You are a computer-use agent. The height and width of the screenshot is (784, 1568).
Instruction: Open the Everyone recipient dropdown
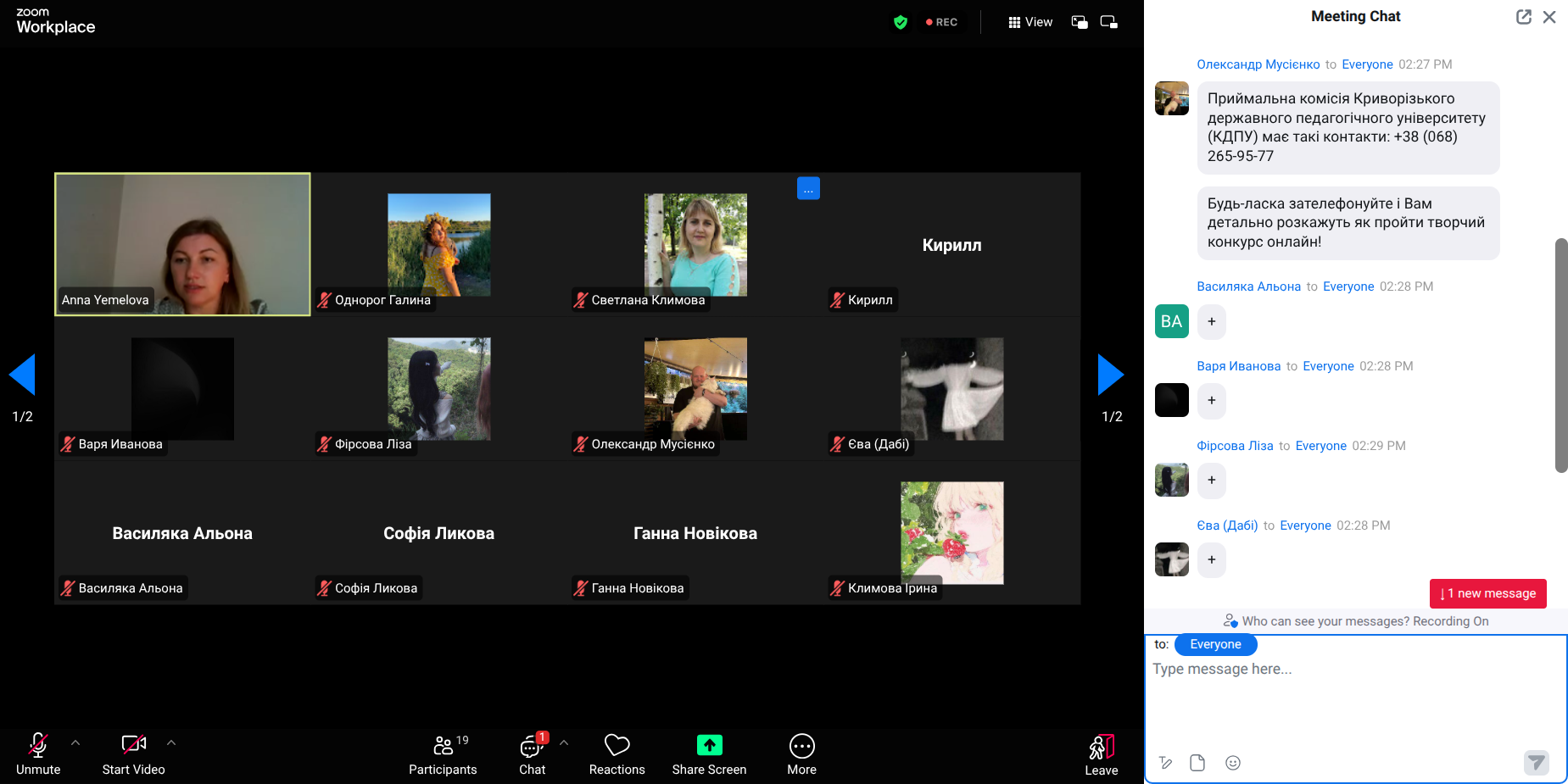(1215, 644)
